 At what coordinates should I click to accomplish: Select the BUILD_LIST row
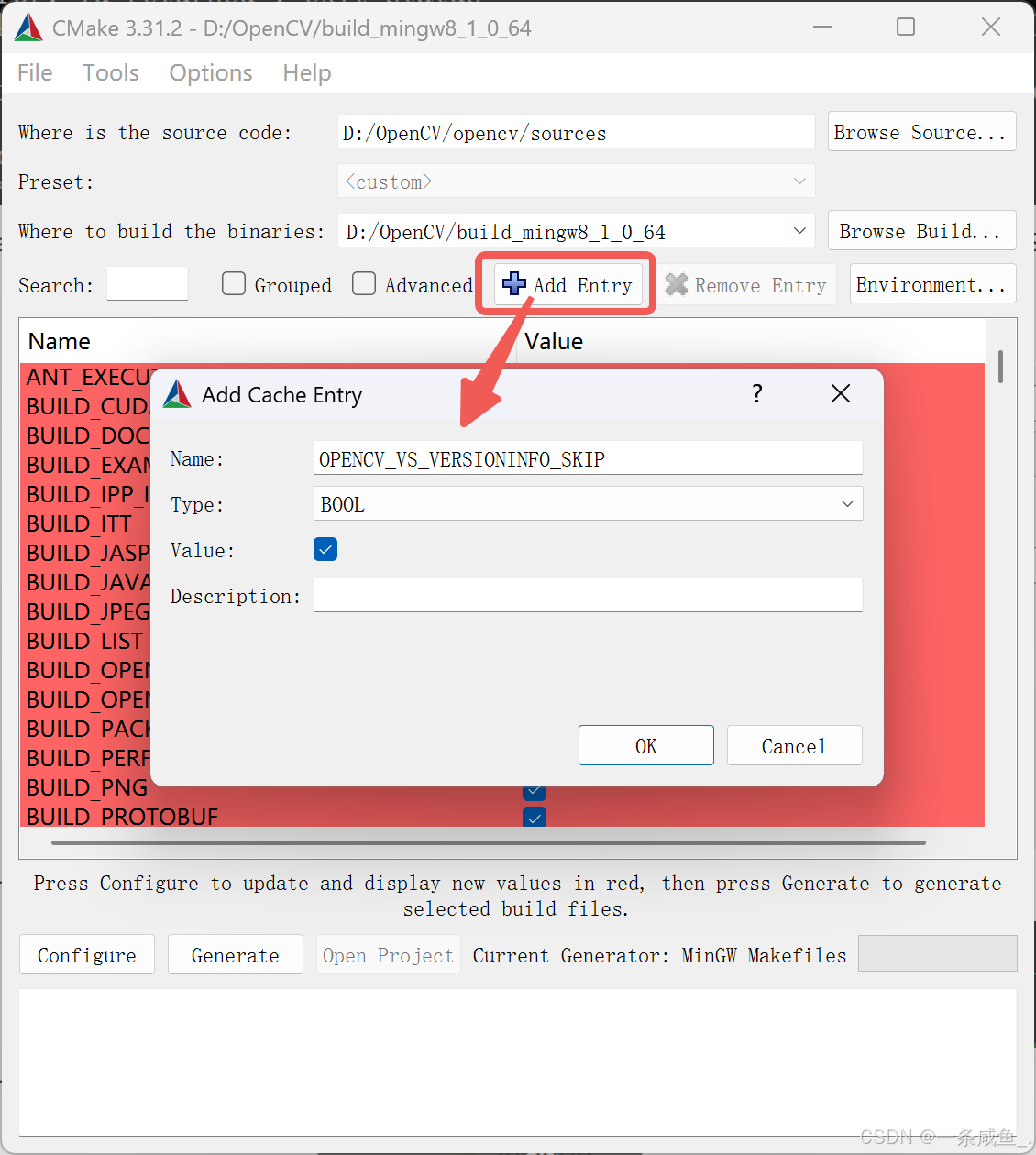pyautogui.click(x=84, y=641)
